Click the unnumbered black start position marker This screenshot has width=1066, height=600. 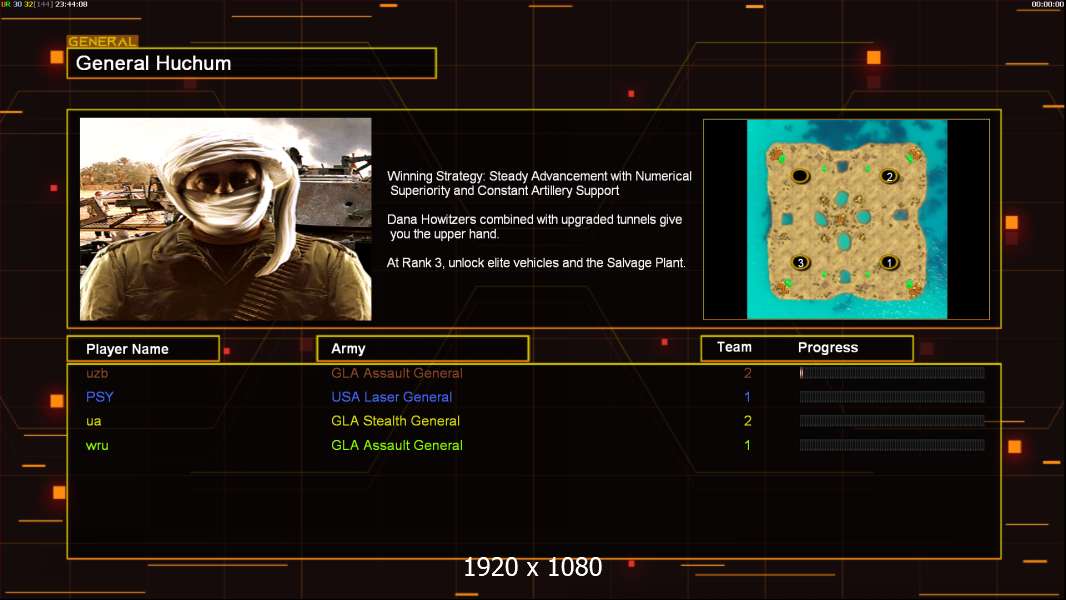(801, 177)
